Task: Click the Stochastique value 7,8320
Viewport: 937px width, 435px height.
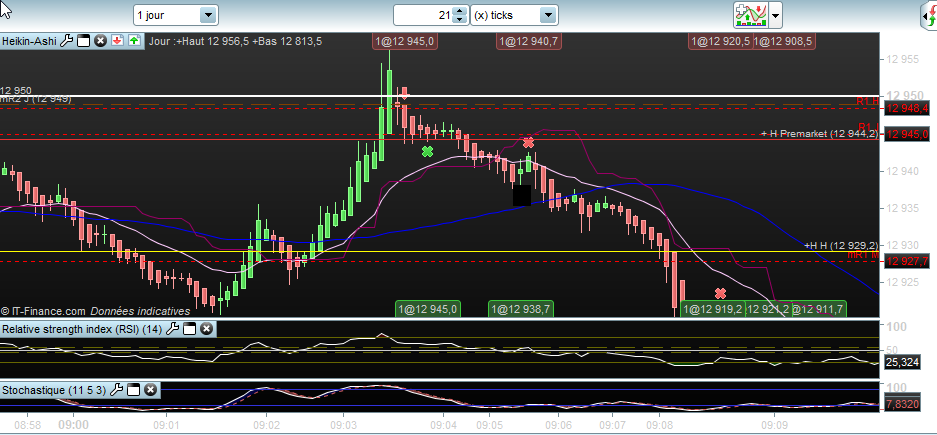Action: (x=902, y=403)
